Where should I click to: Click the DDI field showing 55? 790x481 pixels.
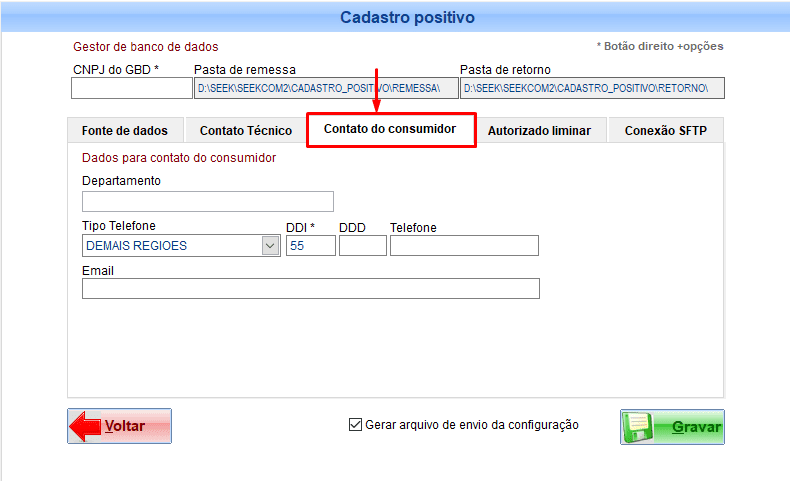[x=311, y=246]
